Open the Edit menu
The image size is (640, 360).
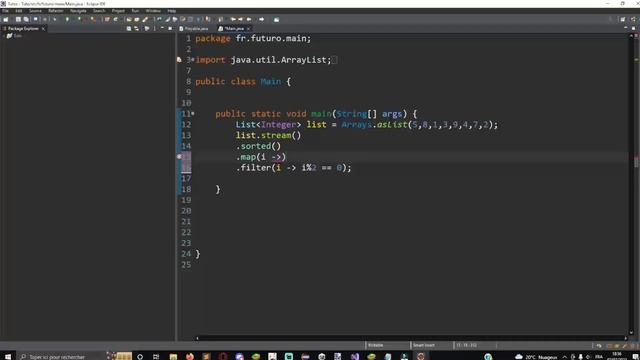19,11
